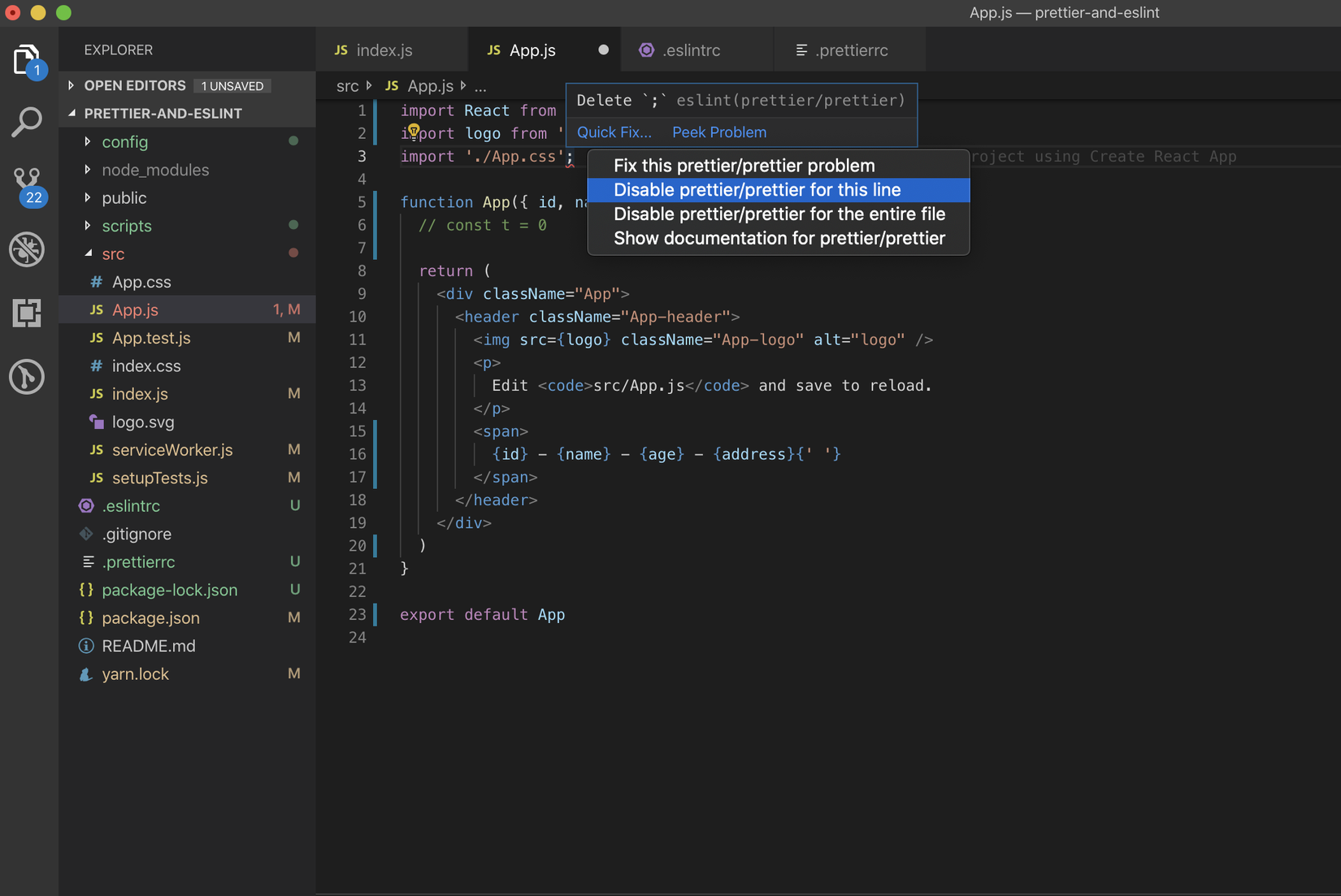The height and width of the screenshot is (896, 1341).
Task: Open the GitLens icon in activity bar
Action: pos(27,376)
